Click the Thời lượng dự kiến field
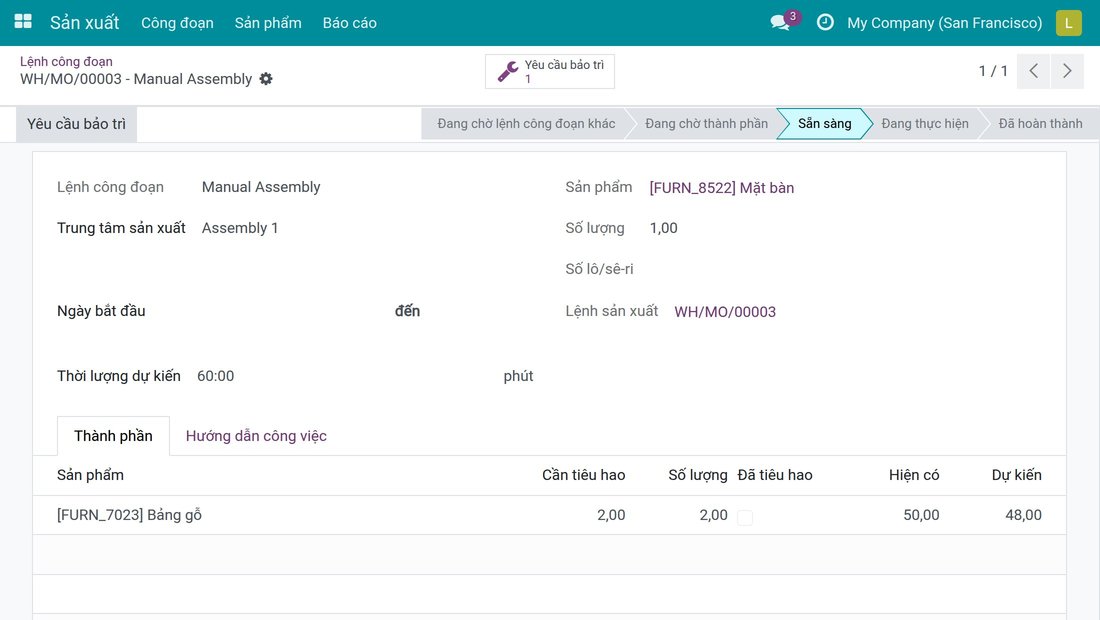The width and height of the screenshot is (1100, 620). tap(344, 376)
